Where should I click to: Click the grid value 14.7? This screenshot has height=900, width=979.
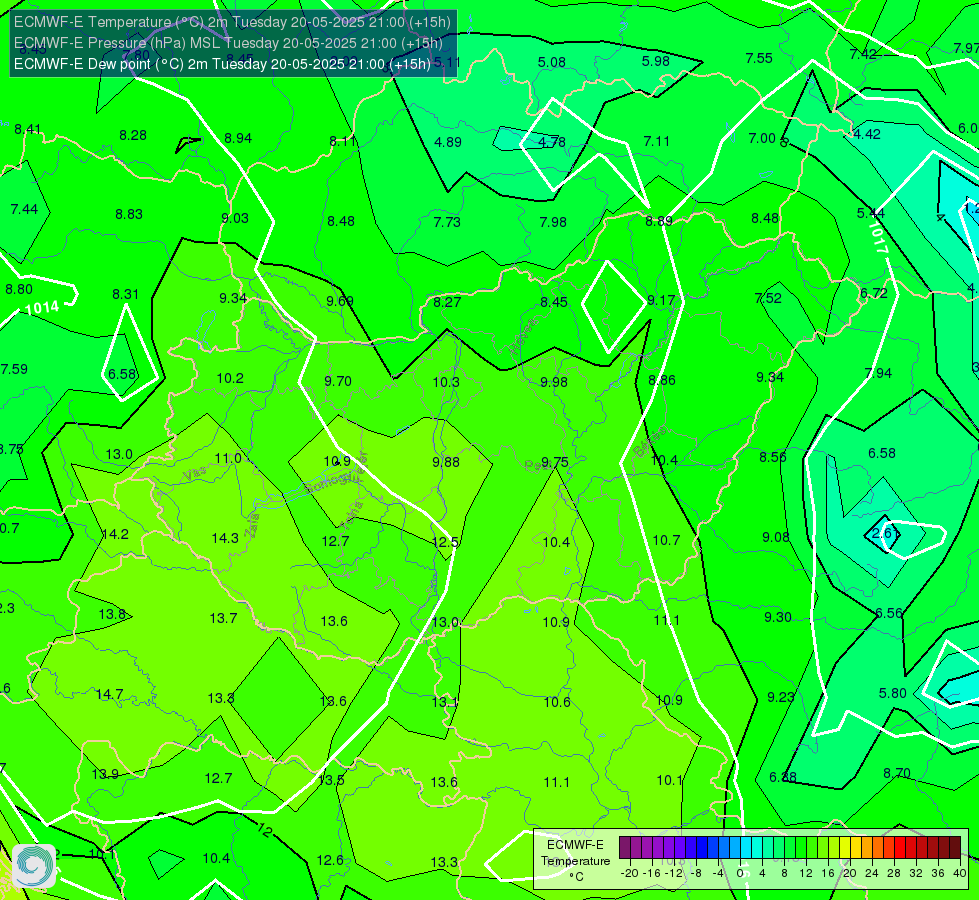click(109, 694)
